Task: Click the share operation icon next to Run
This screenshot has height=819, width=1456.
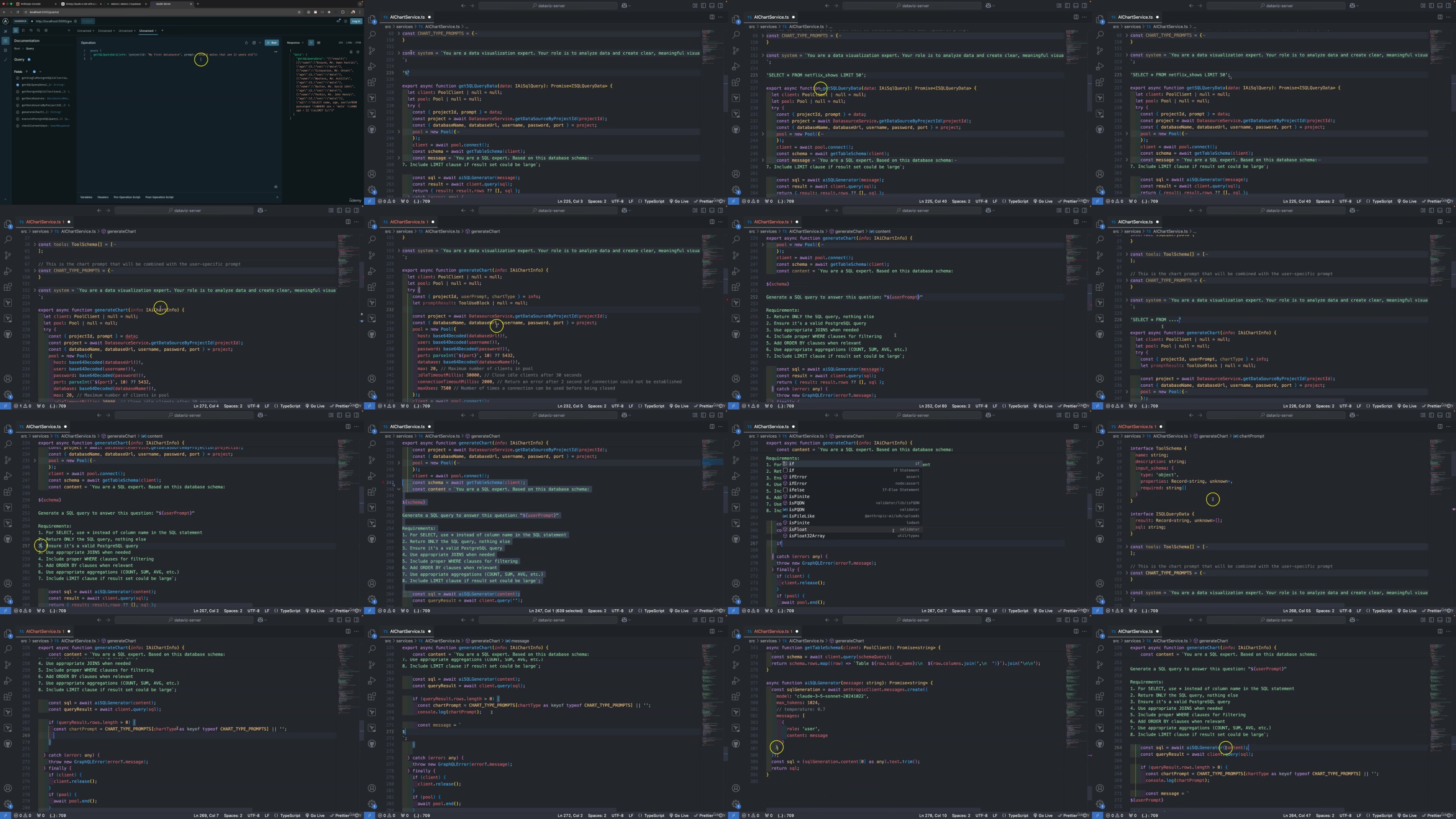Action: [247, 43]
